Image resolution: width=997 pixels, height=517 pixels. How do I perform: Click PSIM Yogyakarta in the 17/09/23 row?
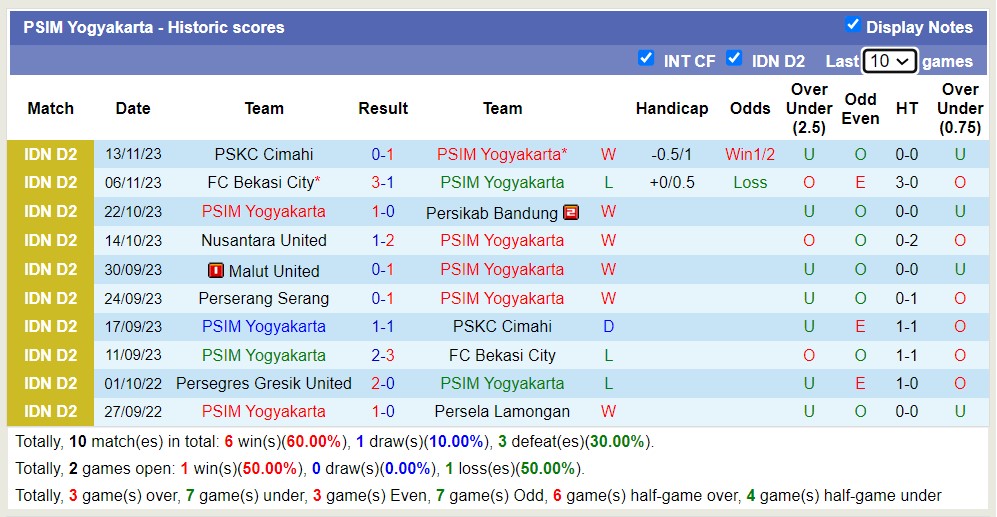(264, 326)
